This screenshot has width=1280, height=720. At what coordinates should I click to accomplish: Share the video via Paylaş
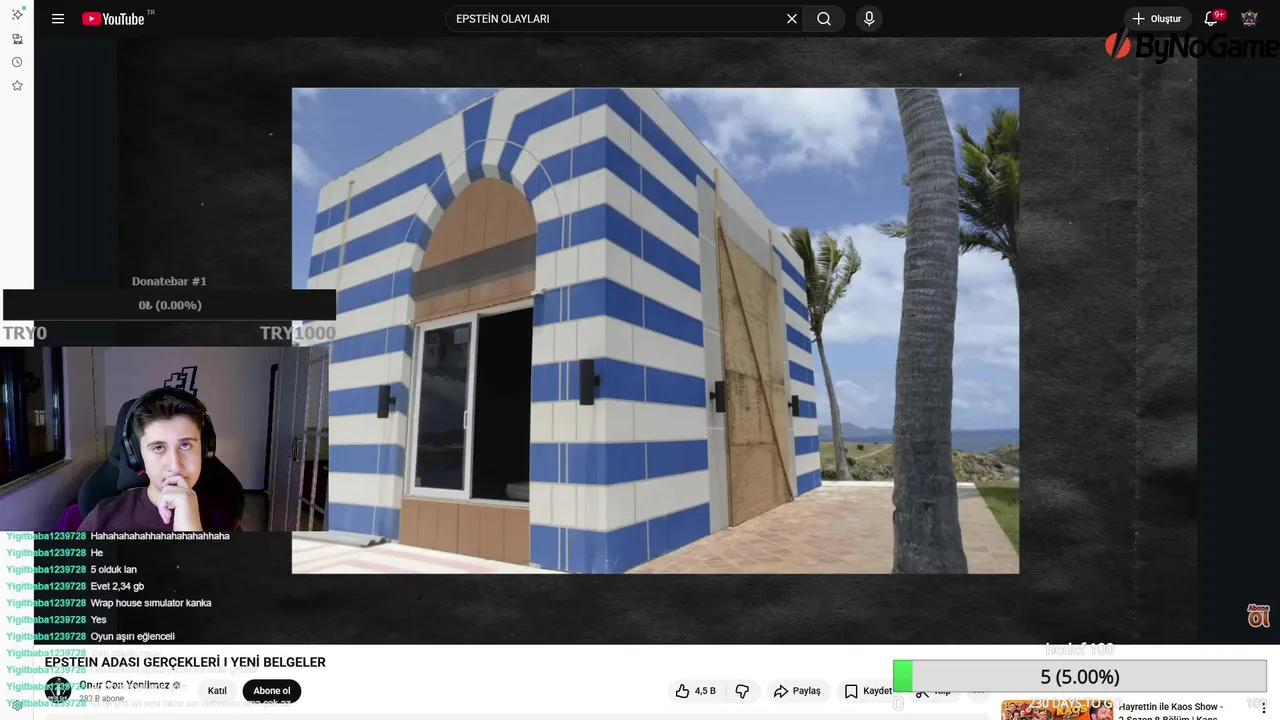tap(797, 691)
